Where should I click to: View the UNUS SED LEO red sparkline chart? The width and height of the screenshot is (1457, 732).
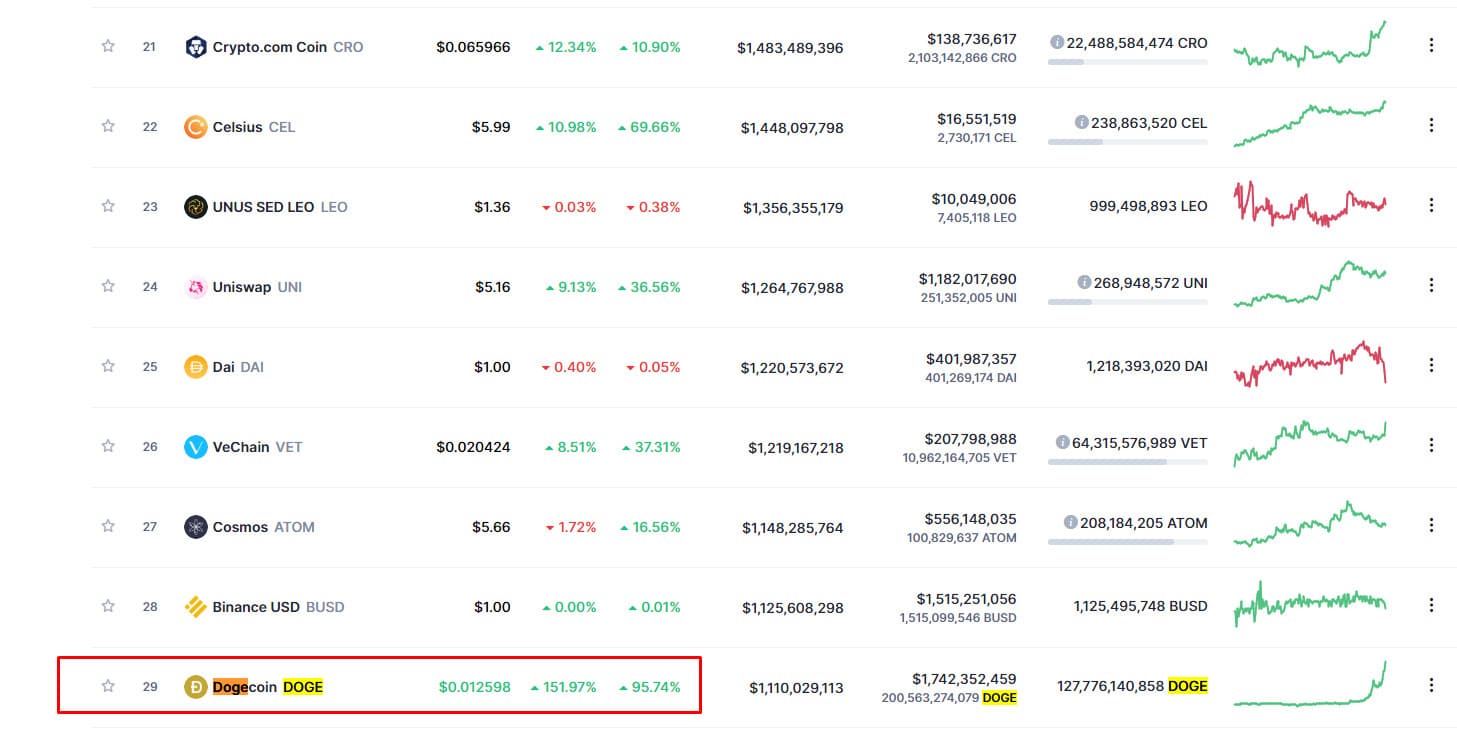[x=1310, y=204]
